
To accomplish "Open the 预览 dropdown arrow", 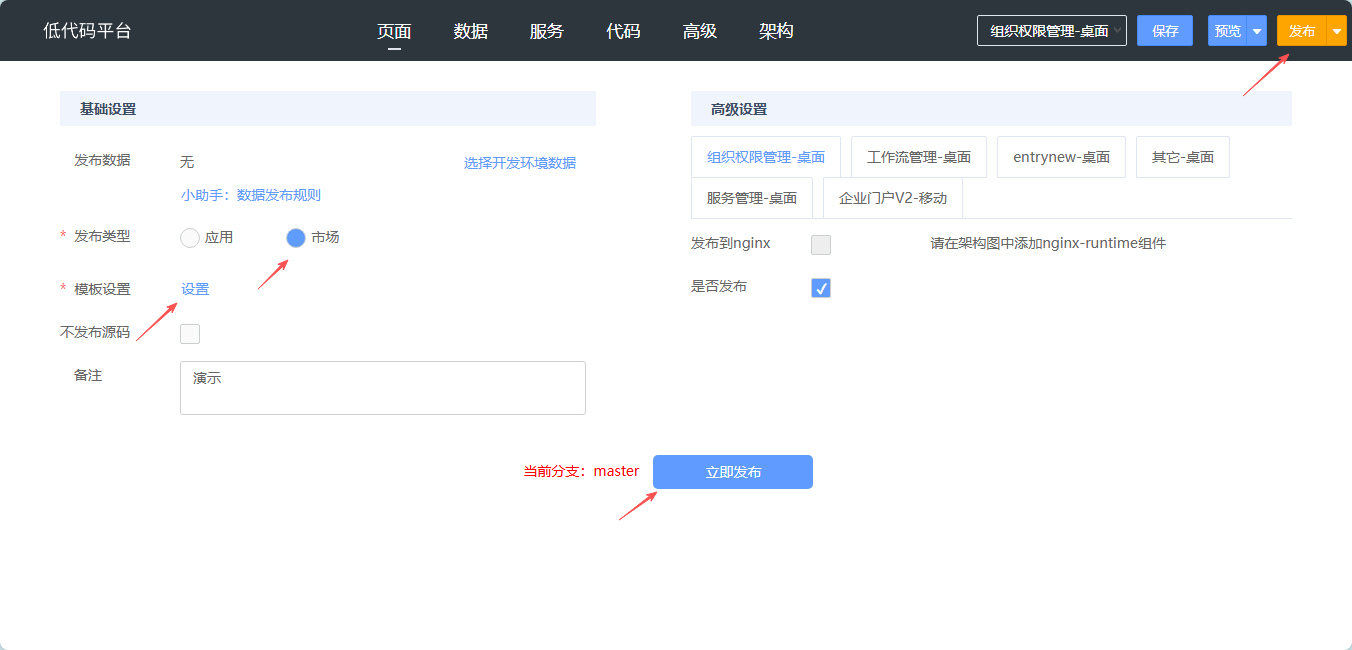I will pos(1256,31).
